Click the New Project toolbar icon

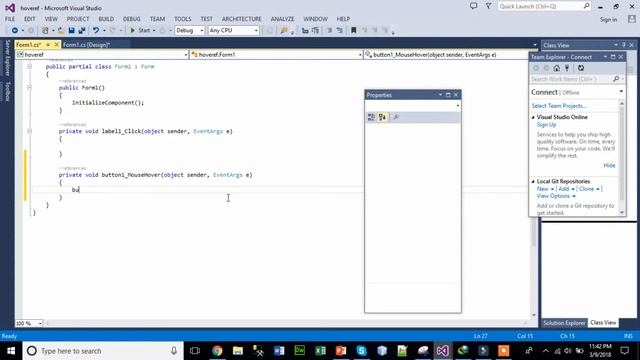click(x=45, y=31)
